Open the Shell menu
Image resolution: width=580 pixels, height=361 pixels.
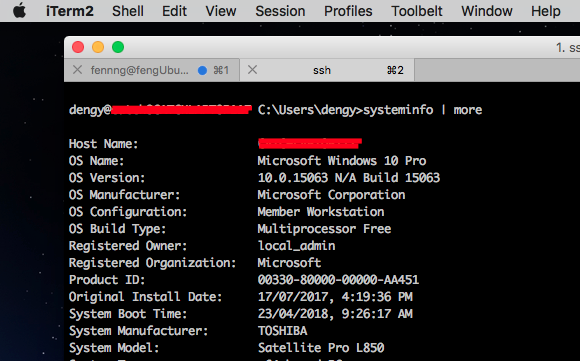[128, 11]
